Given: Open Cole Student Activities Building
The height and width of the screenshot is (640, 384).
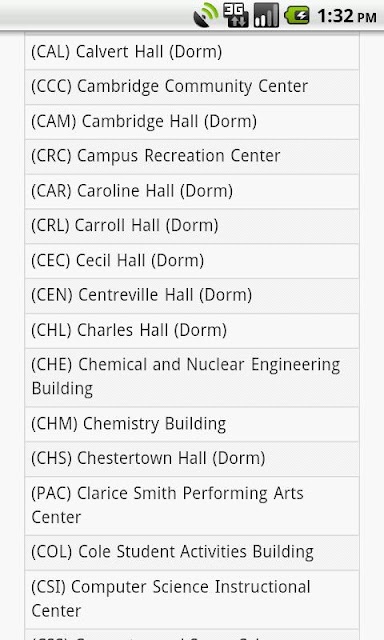Looking at the screenshot, I should coord(192,552).
